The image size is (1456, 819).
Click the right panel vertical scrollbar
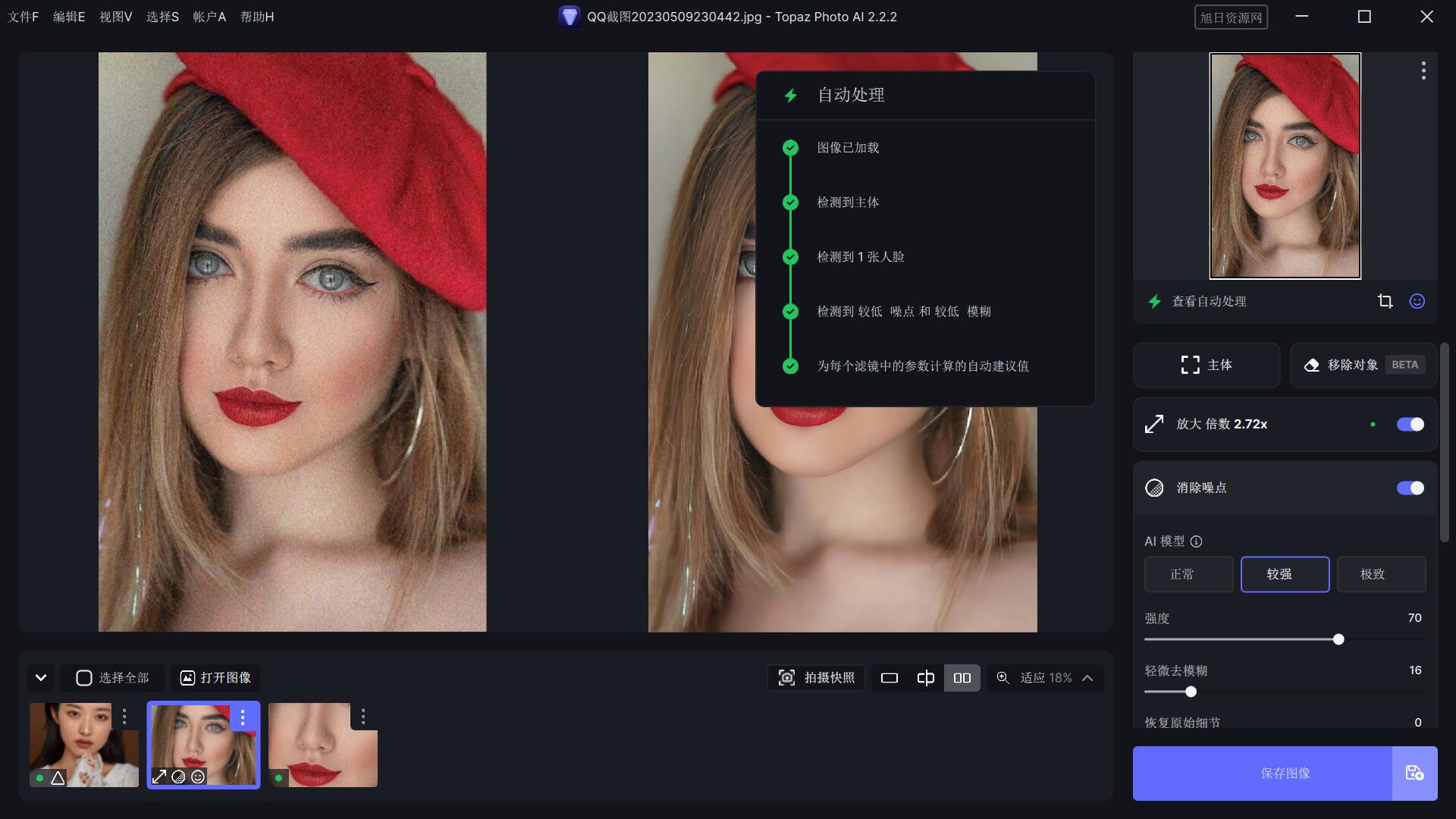(1445, 442)
